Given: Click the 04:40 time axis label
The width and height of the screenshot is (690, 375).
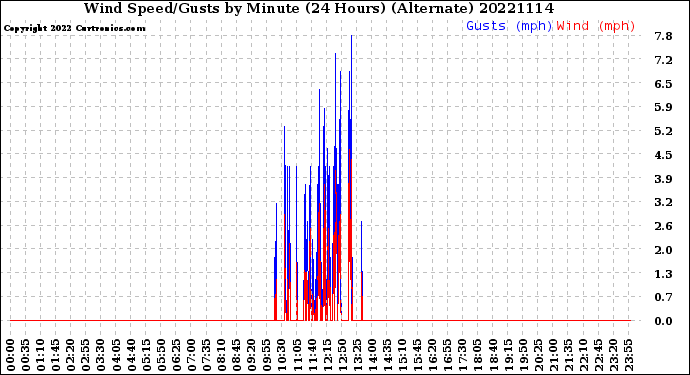Looking at the screenshot, I should tap(132, 355).
